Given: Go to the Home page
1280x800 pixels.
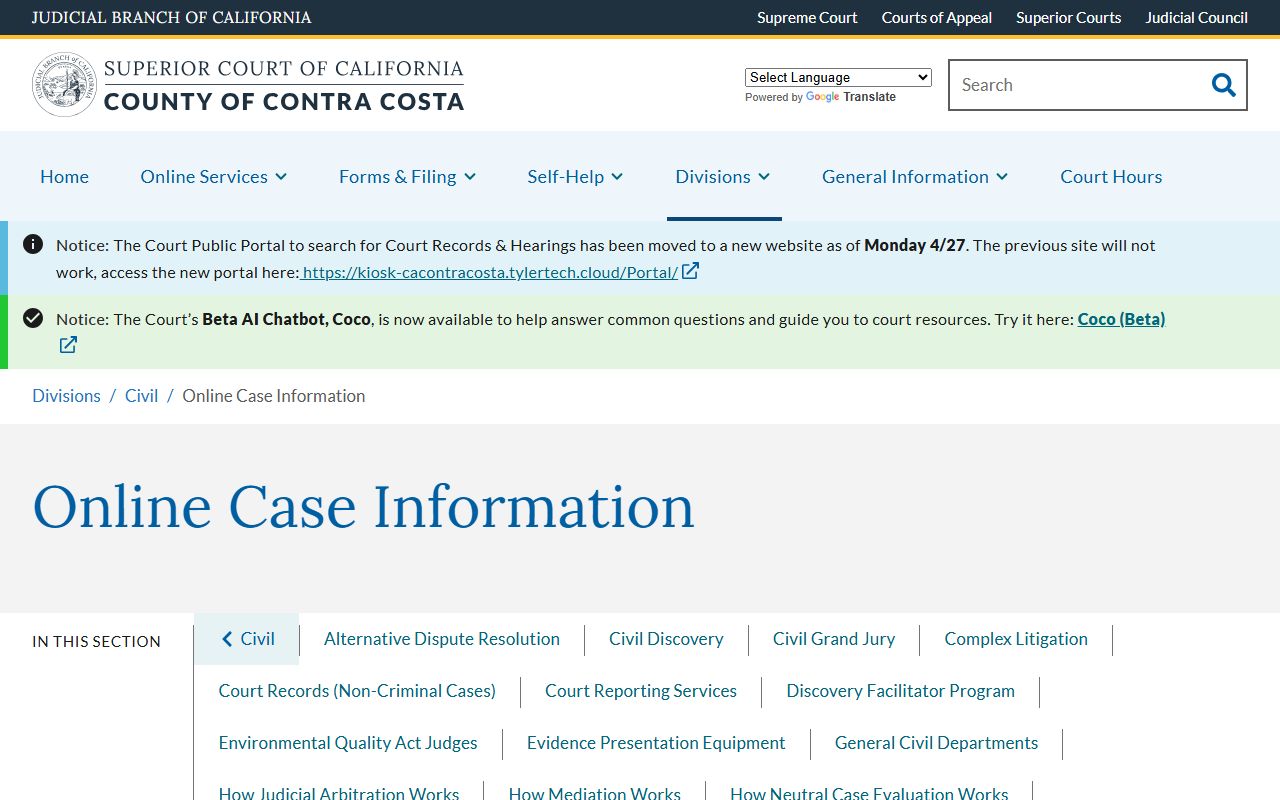Looking at the screenshot, I should pos(64,176).
